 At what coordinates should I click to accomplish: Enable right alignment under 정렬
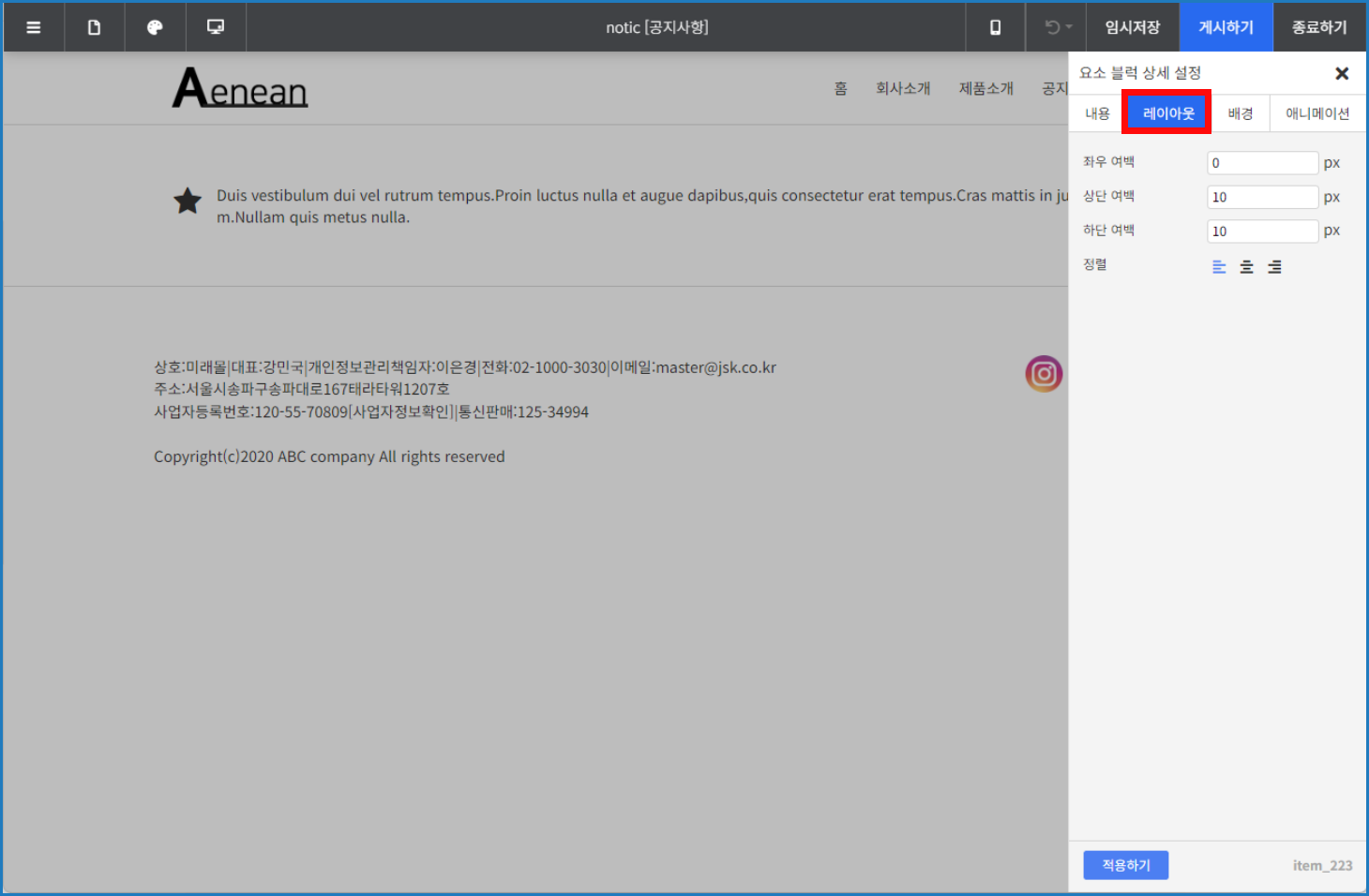1274,266
